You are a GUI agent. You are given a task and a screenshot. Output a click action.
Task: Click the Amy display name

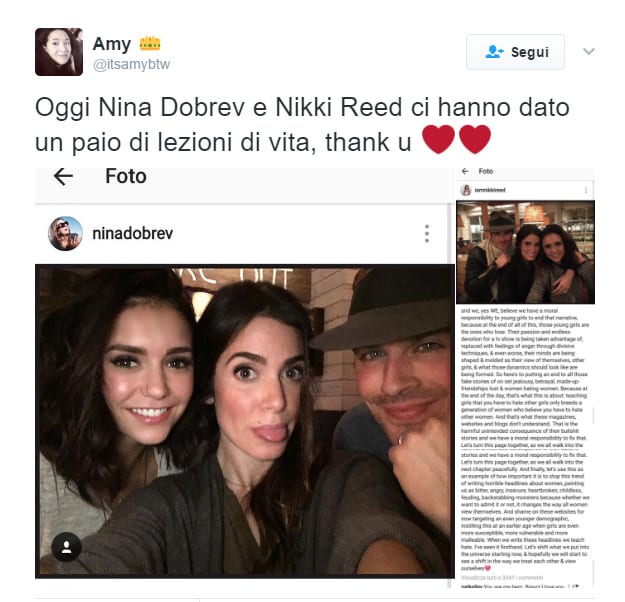coord(112,44)
